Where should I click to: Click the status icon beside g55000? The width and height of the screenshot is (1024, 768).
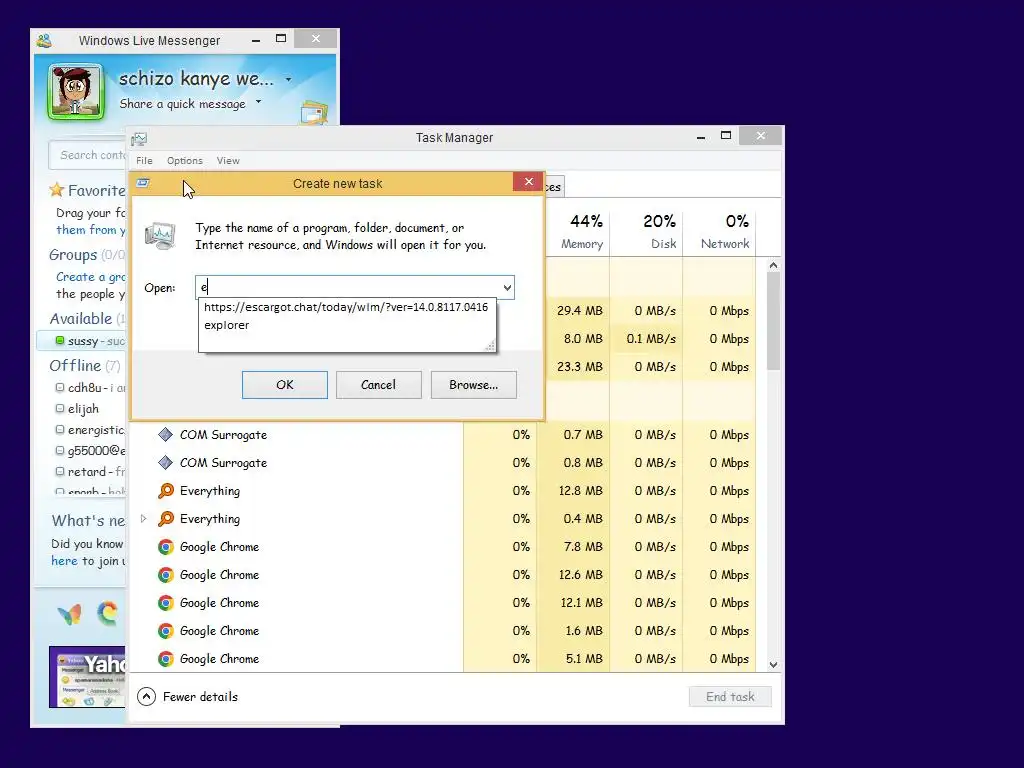[60, 451]
